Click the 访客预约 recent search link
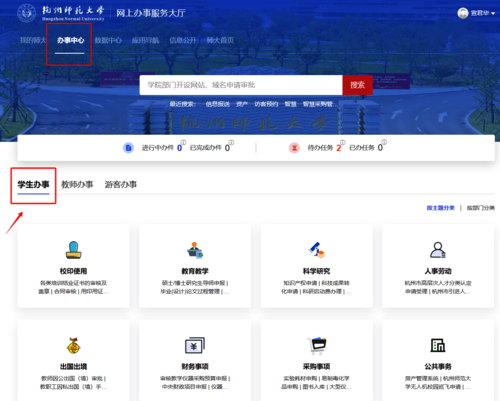The width and height of the screenshot is (500, 401). click(x=266, y=104)
